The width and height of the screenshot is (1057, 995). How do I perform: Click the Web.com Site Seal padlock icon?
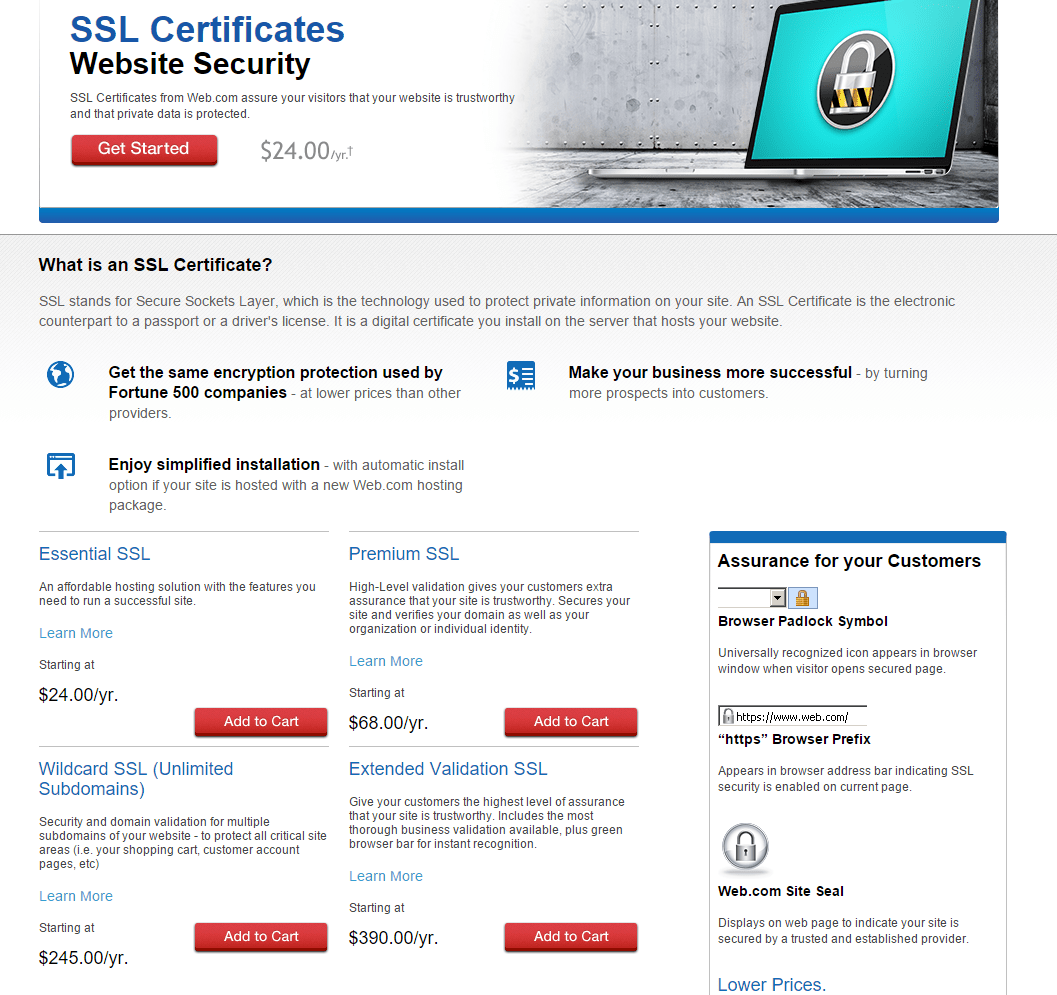[x=745, y=847]
